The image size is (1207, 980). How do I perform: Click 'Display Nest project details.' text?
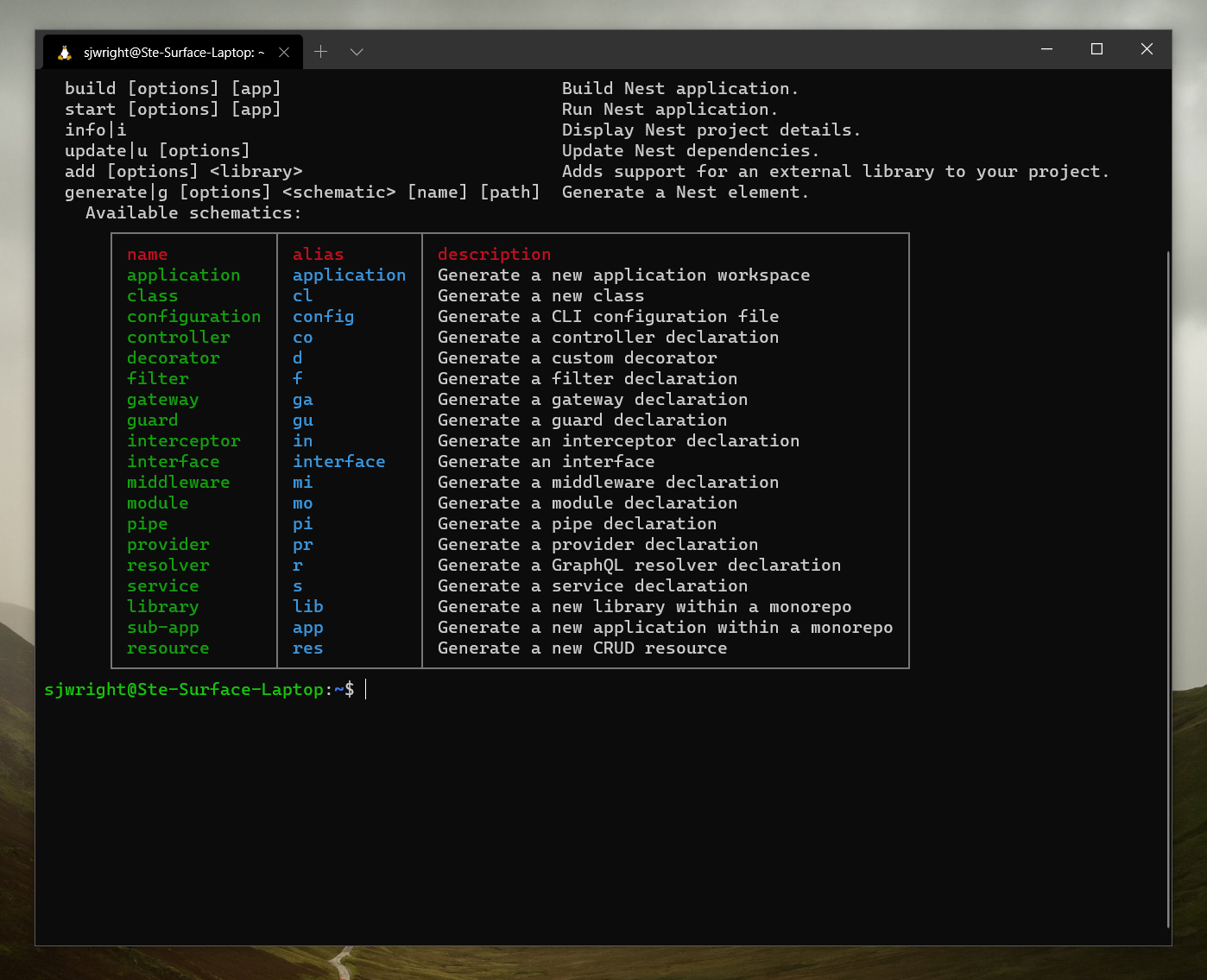tap(711, 130)
